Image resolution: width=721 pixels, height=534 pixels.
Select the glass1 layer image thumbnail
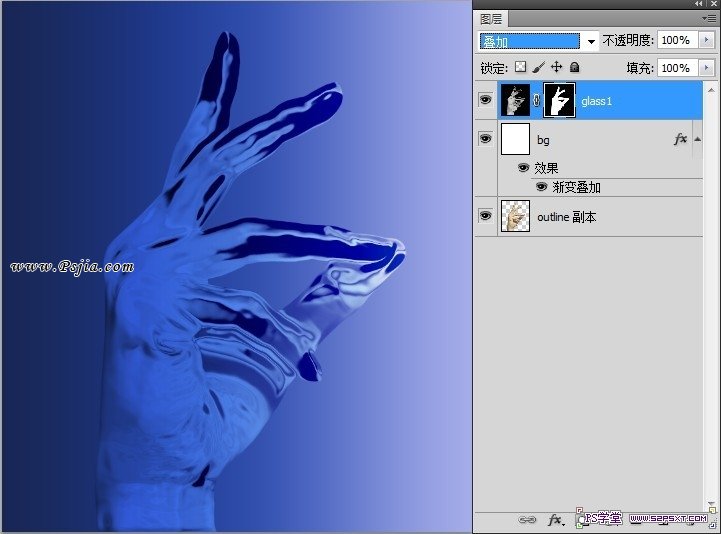[515, 100]
